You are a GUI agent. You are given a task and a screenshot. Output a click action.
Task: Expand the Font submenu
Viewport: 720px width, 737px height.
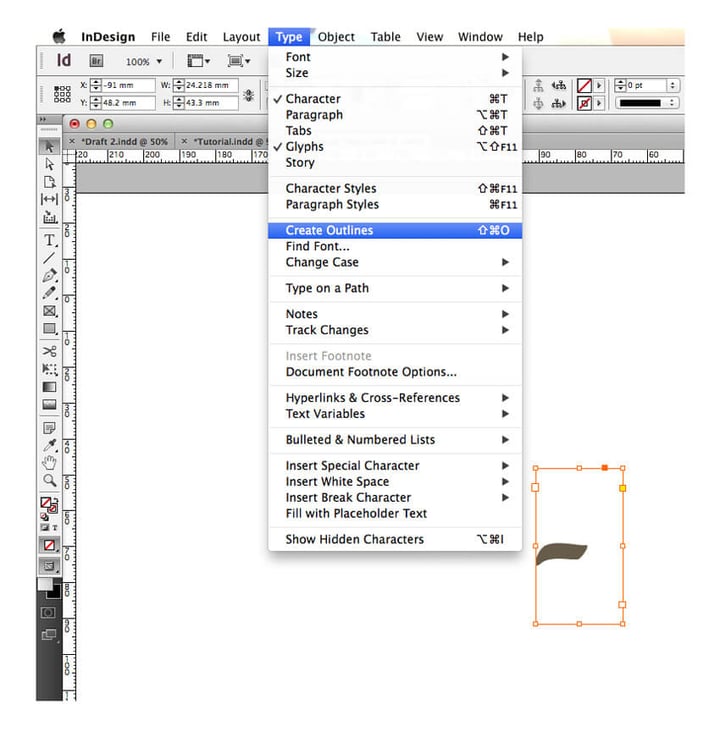pos(395,57)
